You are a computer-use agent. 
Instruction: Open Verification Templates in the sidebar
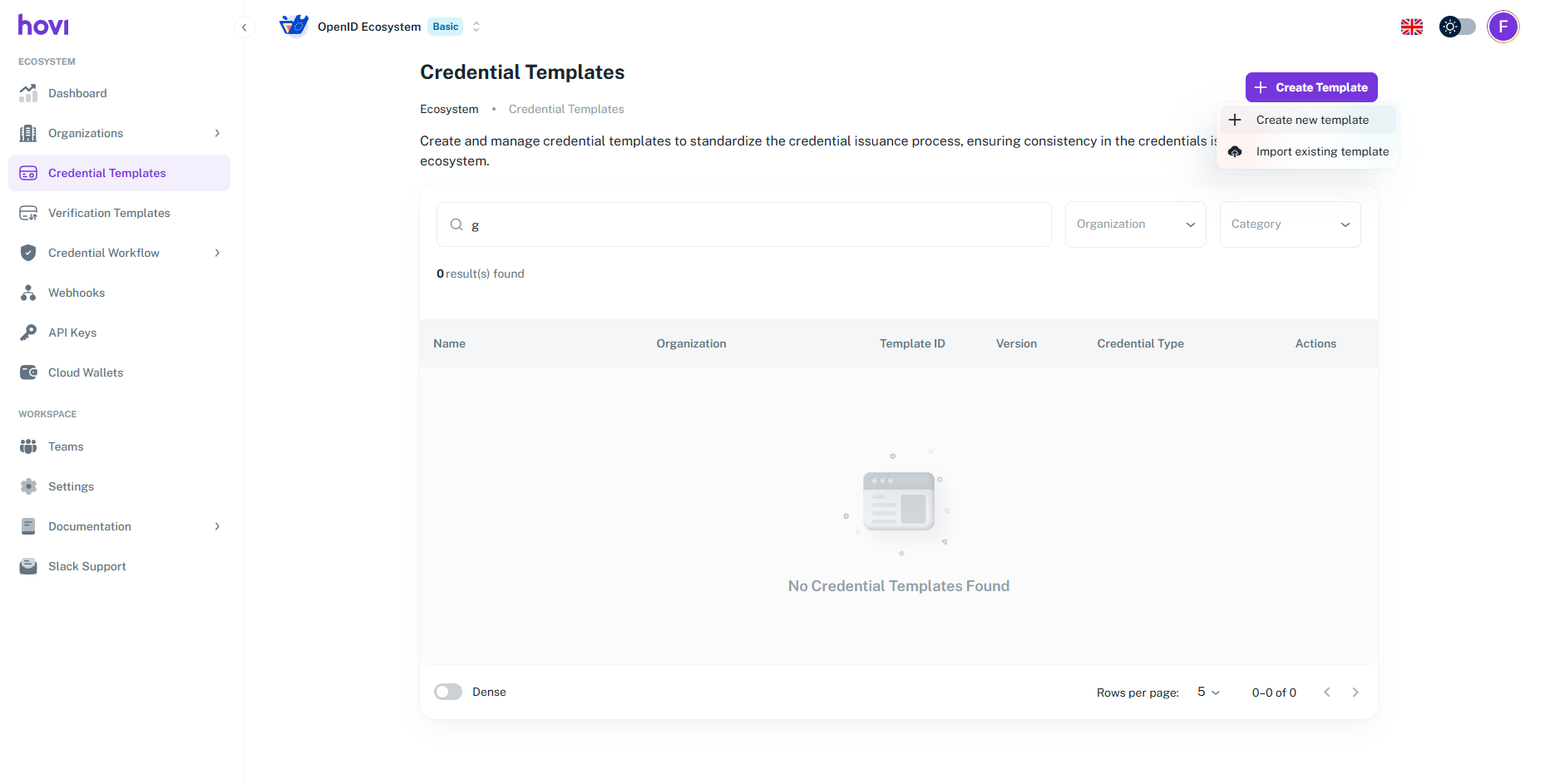pyautogui.click(x=109, y=213)
